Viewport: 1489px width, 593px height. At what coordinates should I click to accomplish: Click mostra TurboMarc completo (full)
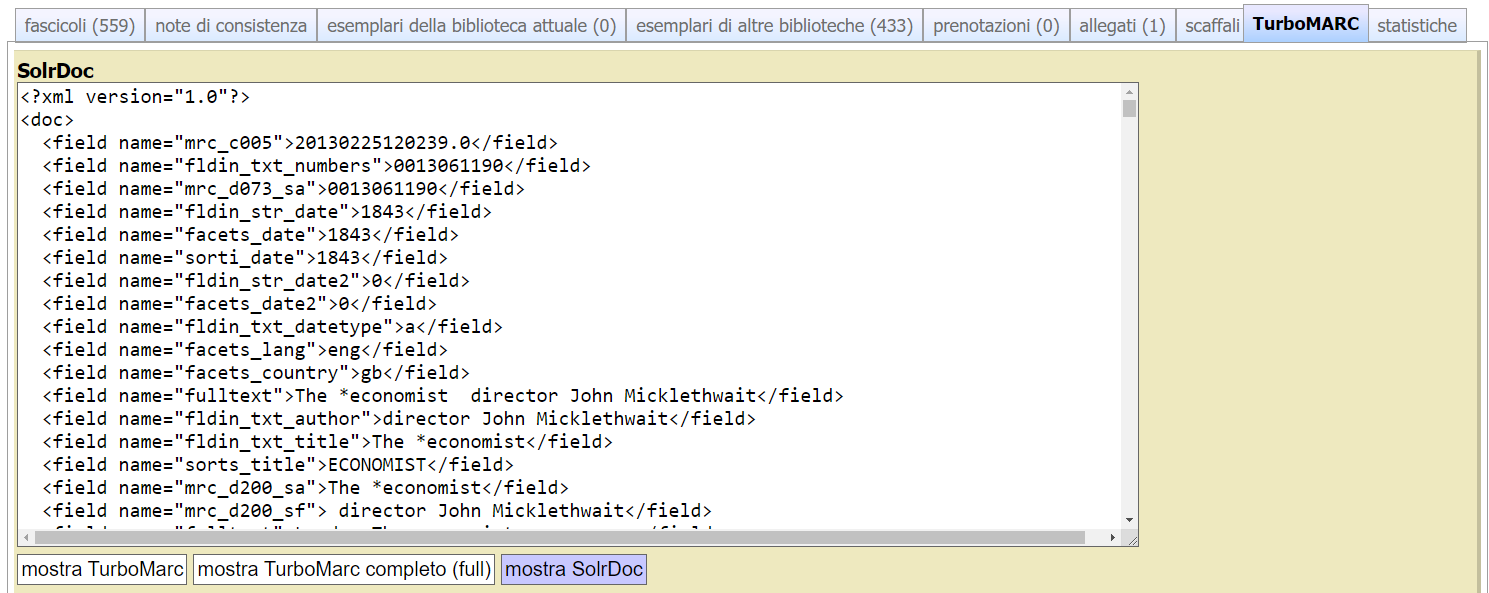(x=344, y=569)
